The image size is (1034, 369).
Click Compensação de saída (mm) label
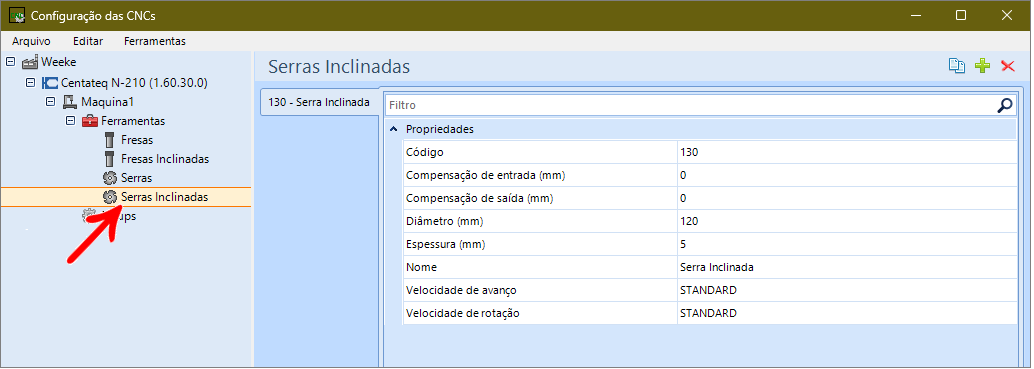[479, 198]
